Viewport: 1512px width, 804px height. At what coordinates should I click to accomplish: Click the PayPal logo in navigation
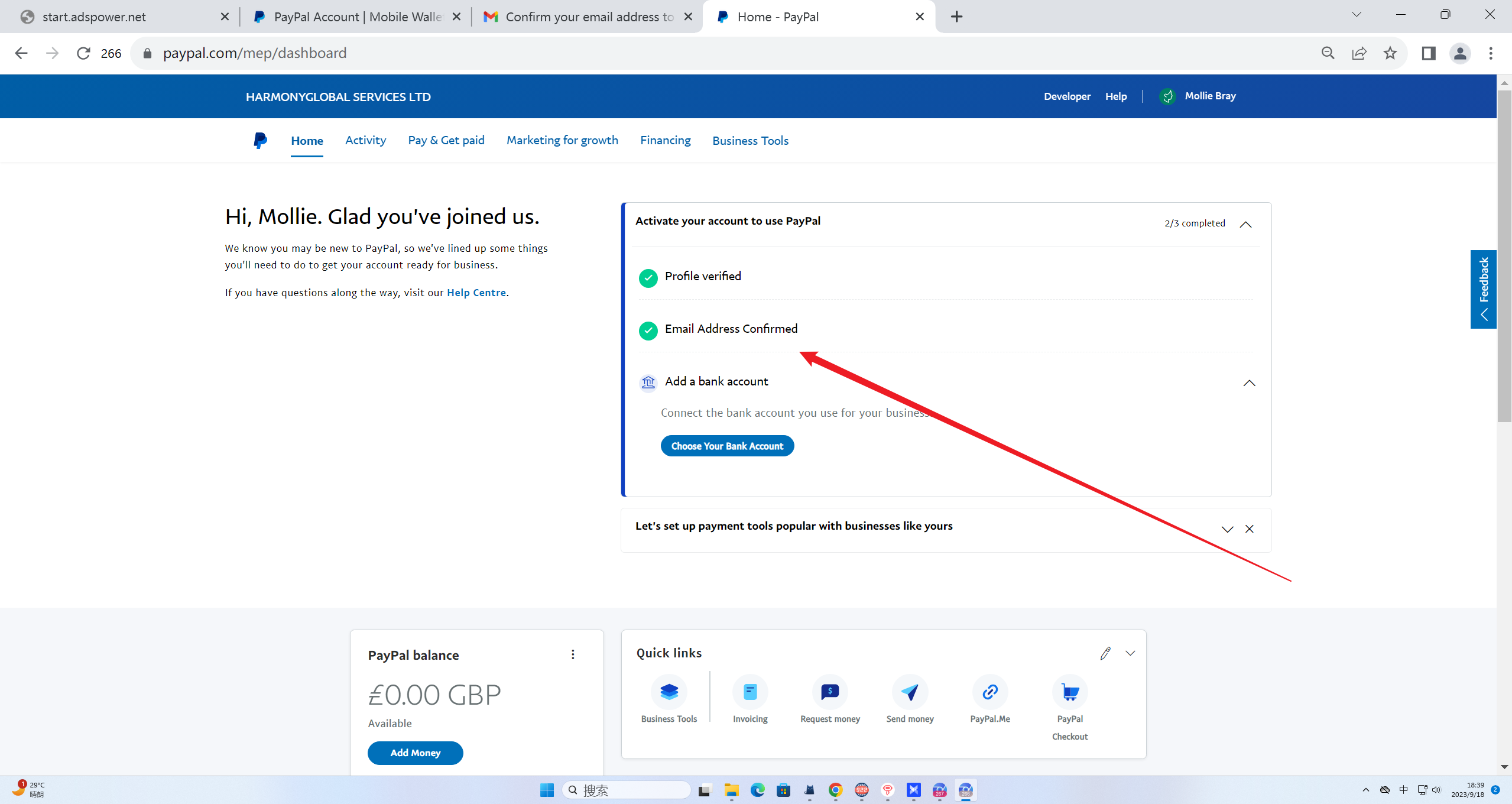point(260,141)
